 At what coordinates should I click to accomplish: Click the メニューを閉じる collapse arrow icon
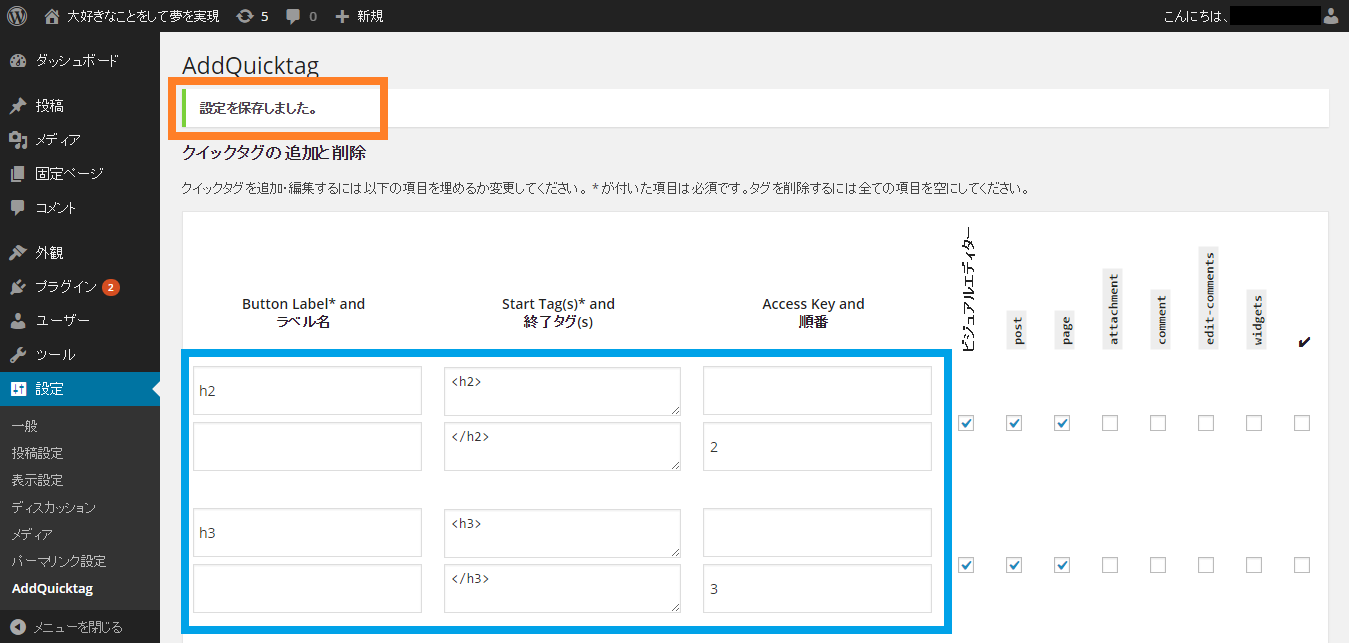point(18,627)
